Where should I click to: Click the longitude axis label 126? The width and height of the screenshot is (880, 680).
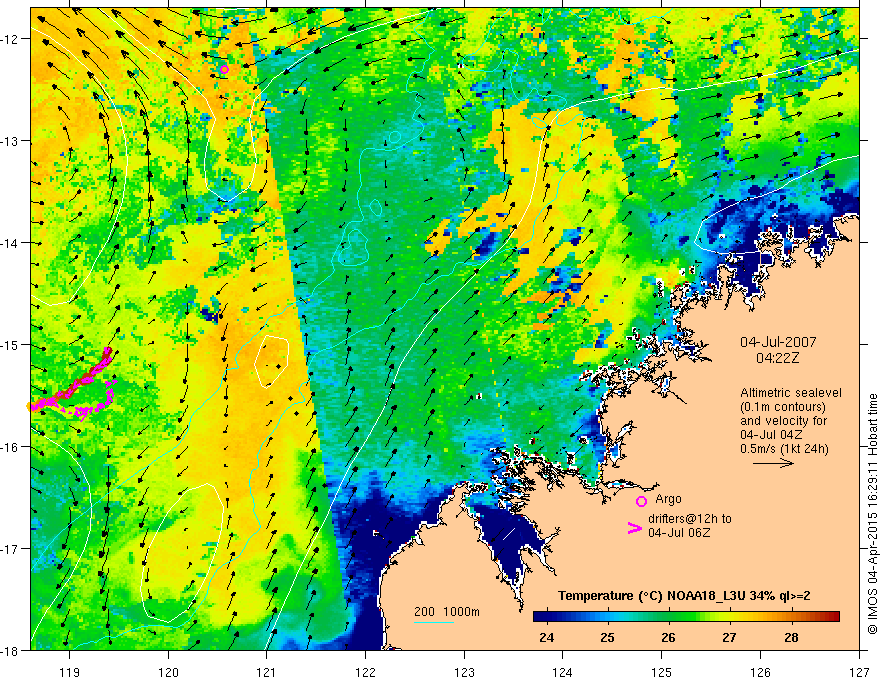point(760,672)
